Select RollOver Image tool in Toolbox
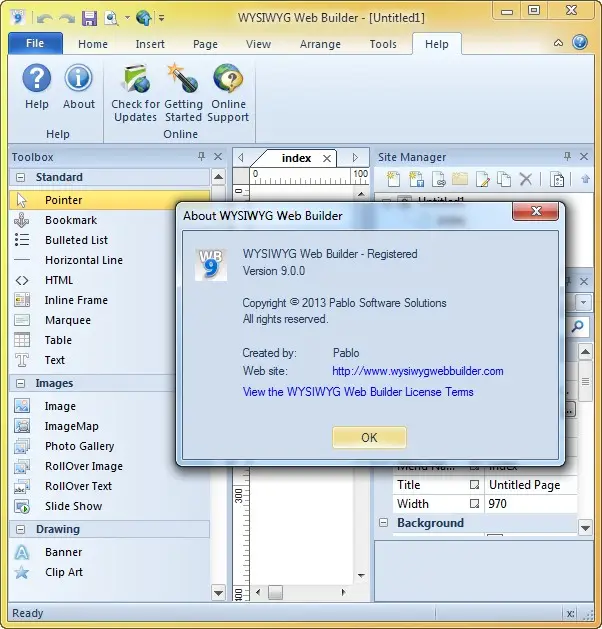Screen dimensions: 602x629 [84, 467]
